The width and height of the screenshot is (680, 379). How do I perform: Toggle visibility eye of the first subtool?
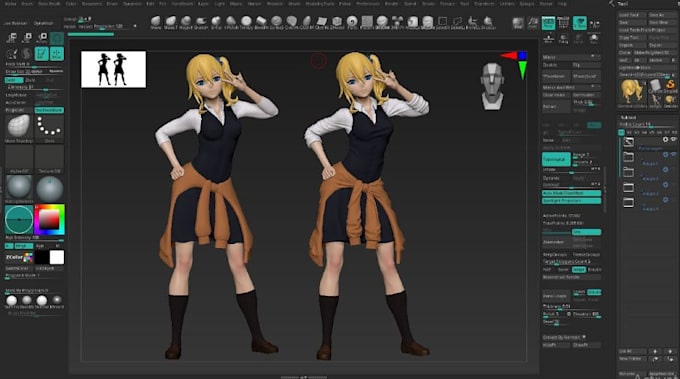(x=673, y=140)
